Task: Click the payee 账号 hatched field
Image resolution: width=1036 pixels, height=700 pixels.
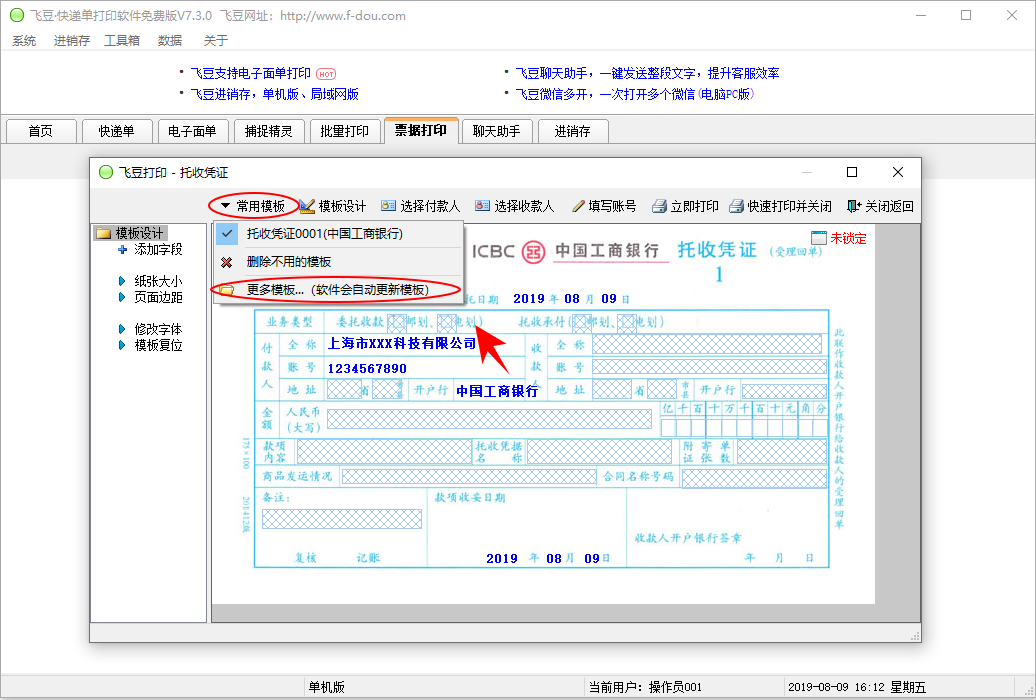Action: coord(710,367)
